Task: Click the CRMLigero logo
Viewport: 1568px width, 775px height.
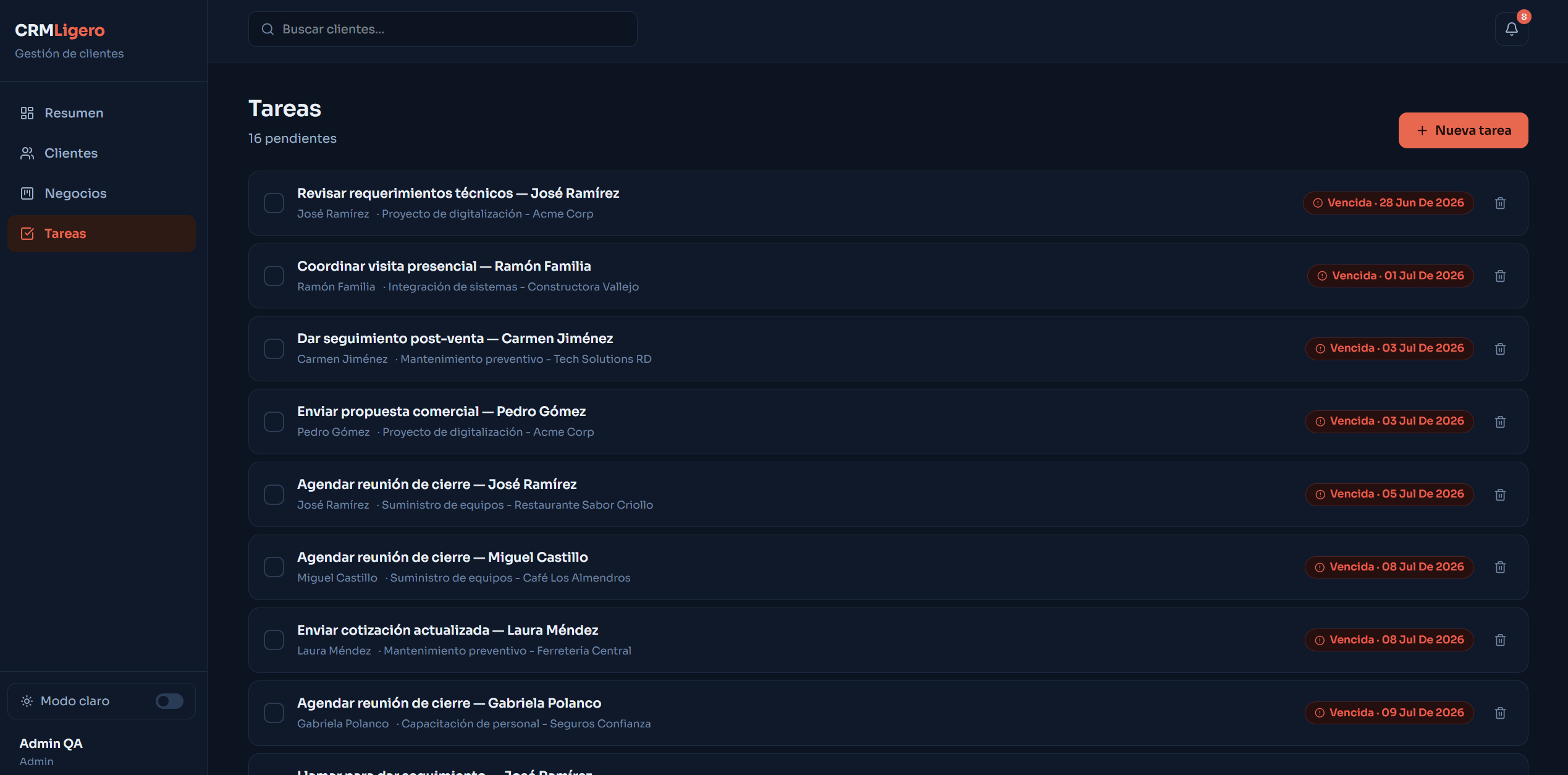Action: [x=60, y=30]
